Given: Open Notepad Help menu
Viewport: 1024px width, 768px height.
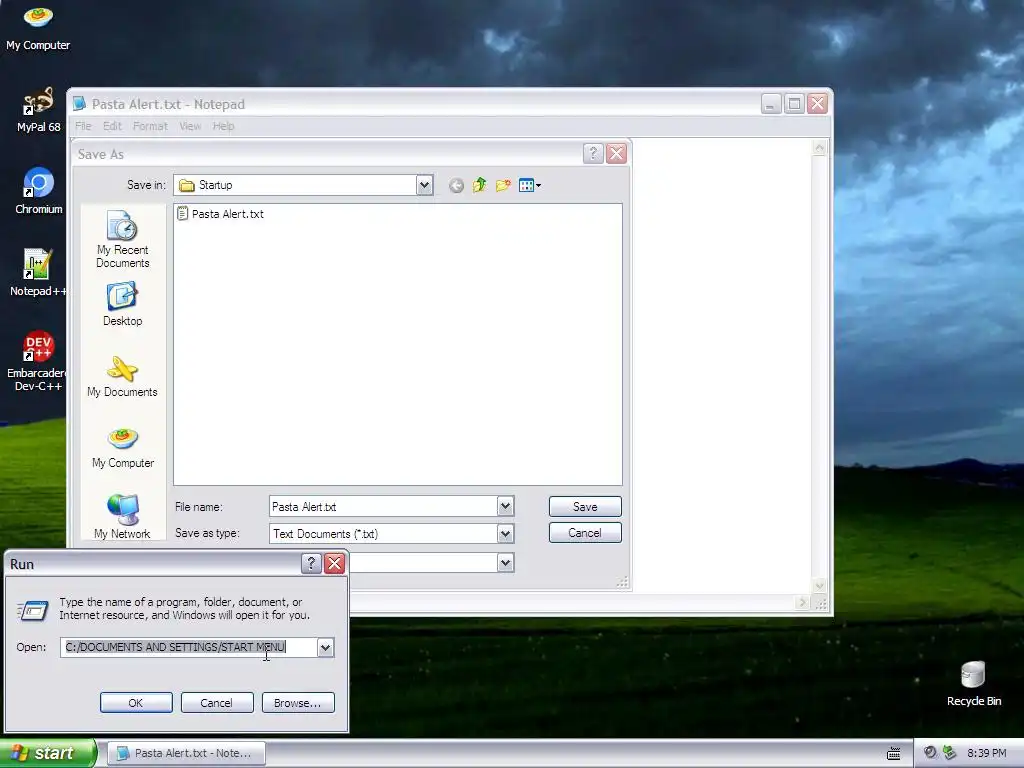Looking at the screenshot, I should (x=223, y=126).
